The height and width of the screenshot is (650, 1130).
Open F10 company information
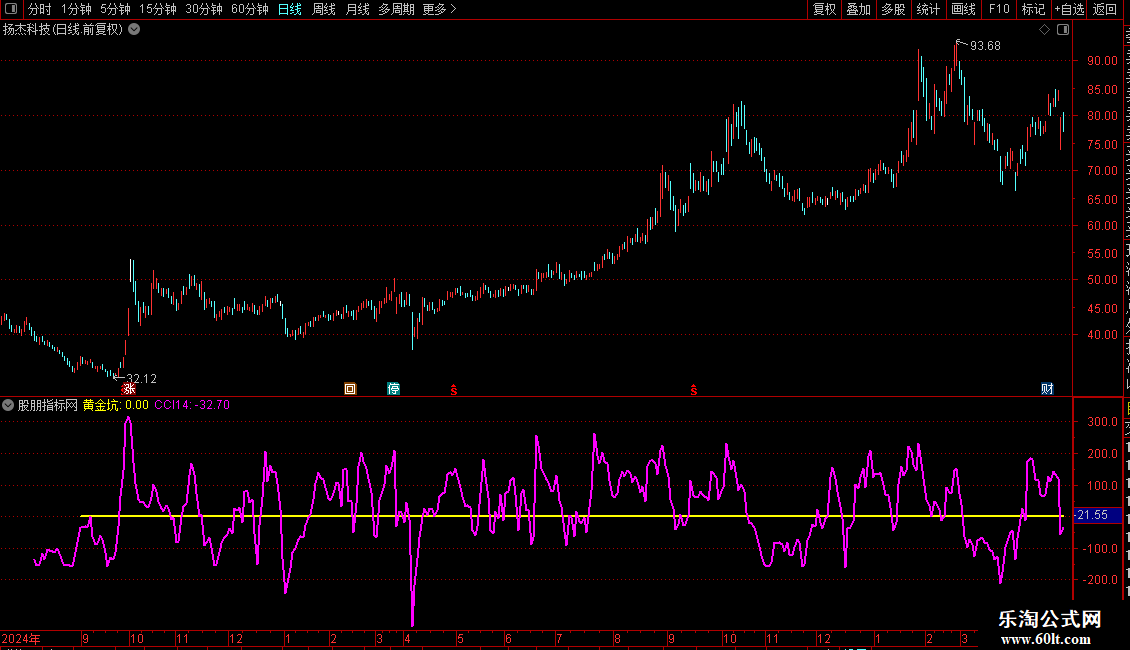click(999, 9)
